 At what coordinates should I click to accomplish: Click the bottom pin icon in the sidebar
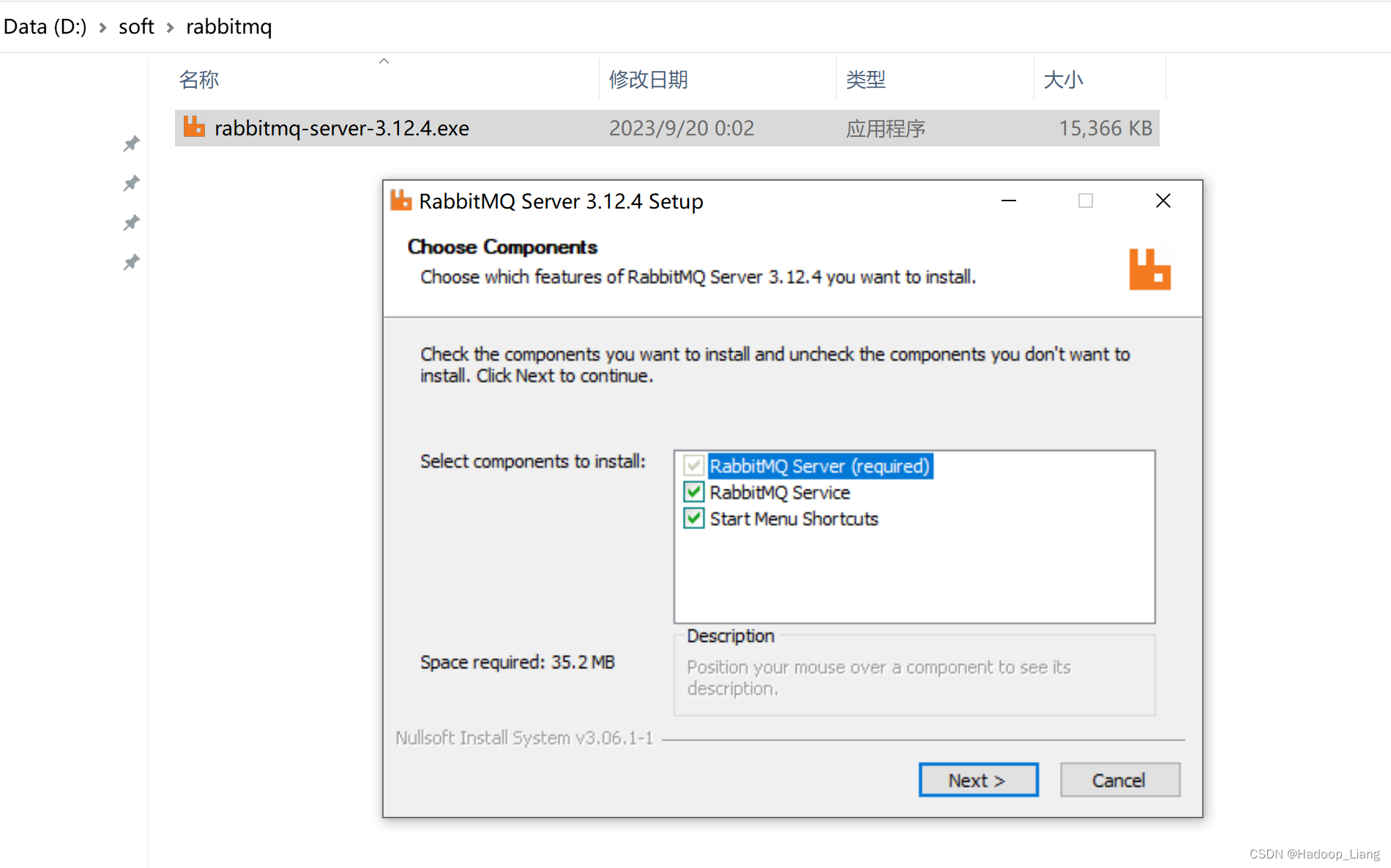131,261
